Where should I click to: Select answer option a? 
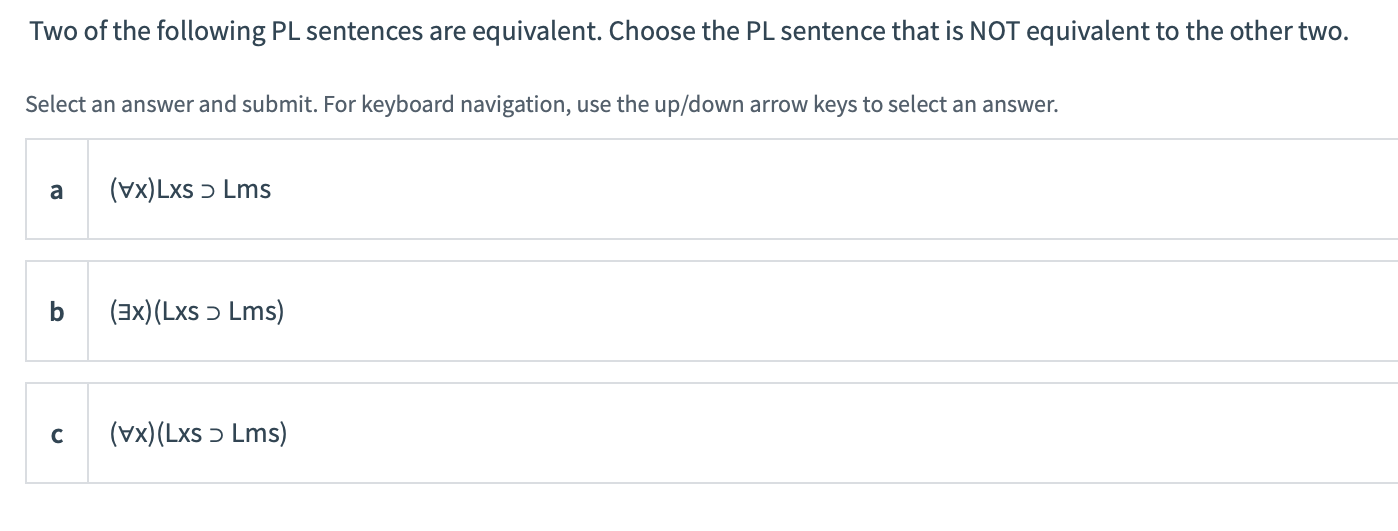pos(700,189)
